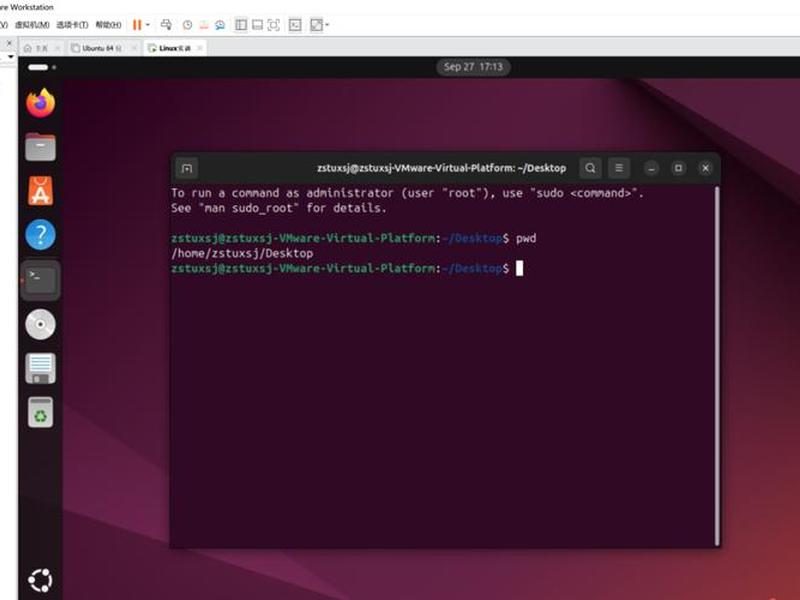Click the terminal title bar text
Image resolution: width=800 pixels, height=600 pixels.
pyautogui.click(x=441, y=168)
